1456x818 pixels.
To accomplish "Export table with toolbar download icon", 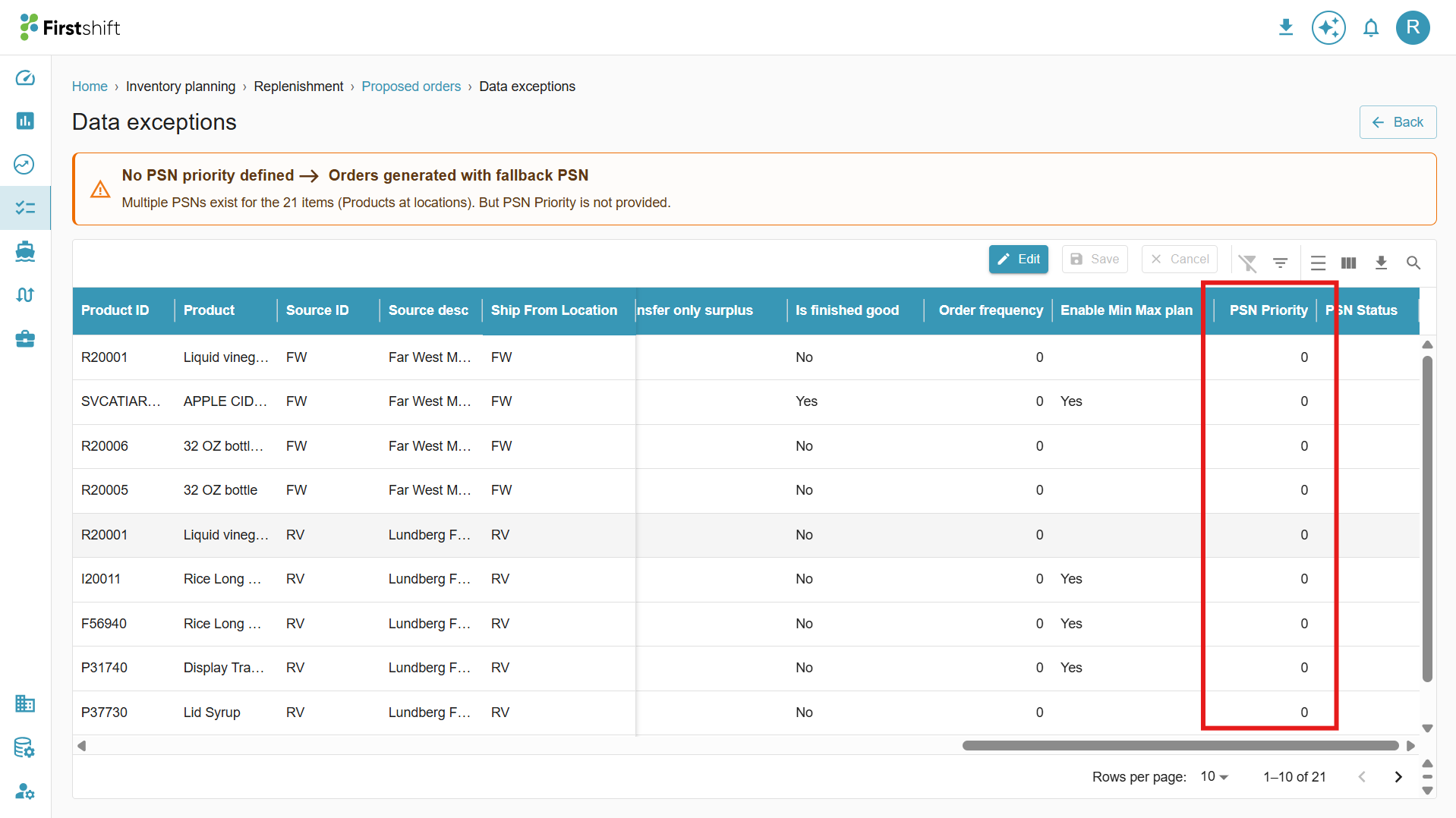I will tap(1381, 263).
